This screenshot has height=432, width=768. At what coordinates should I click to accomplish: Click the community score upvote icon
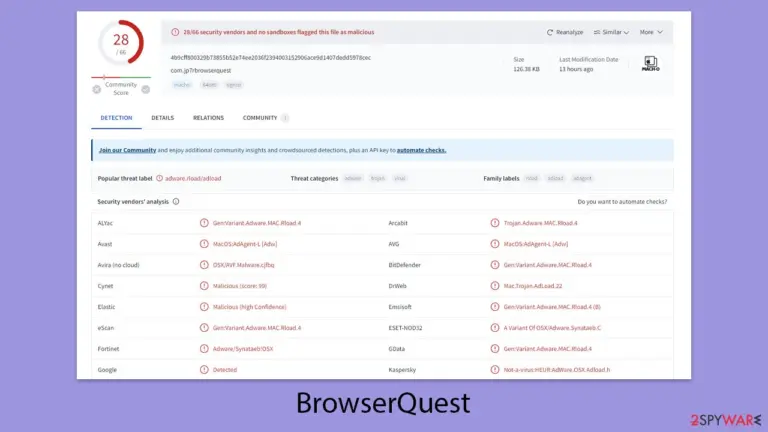click(145, 89)
